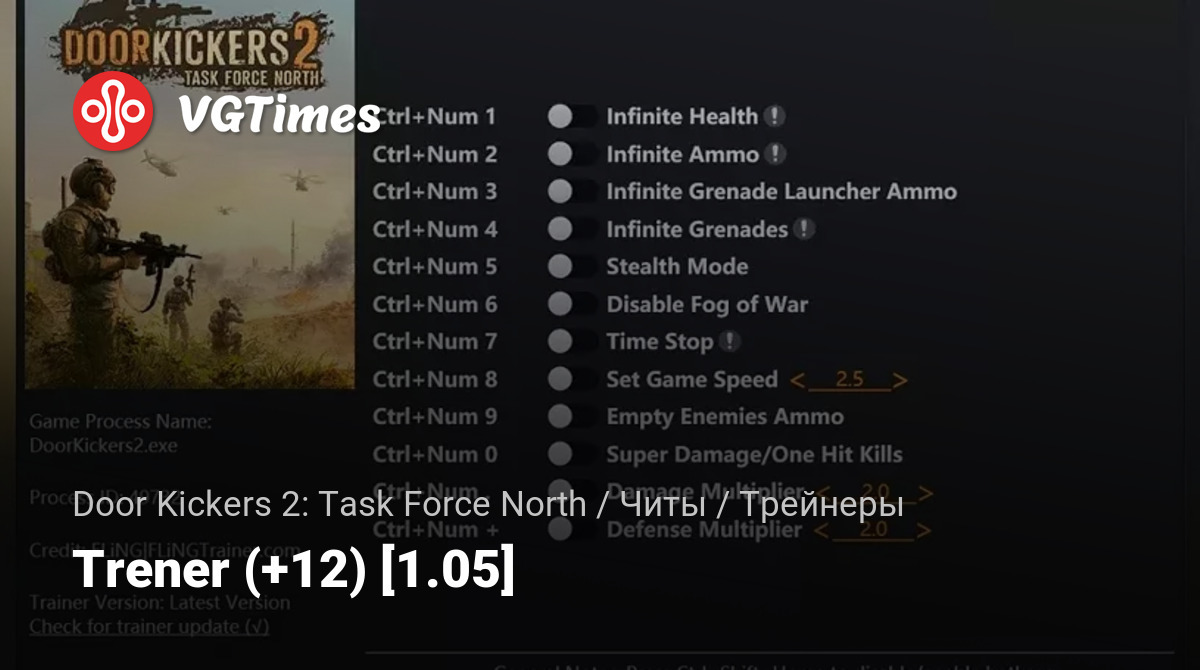
Task: Toggle Infinite Health on
Action: click(571, 117)
